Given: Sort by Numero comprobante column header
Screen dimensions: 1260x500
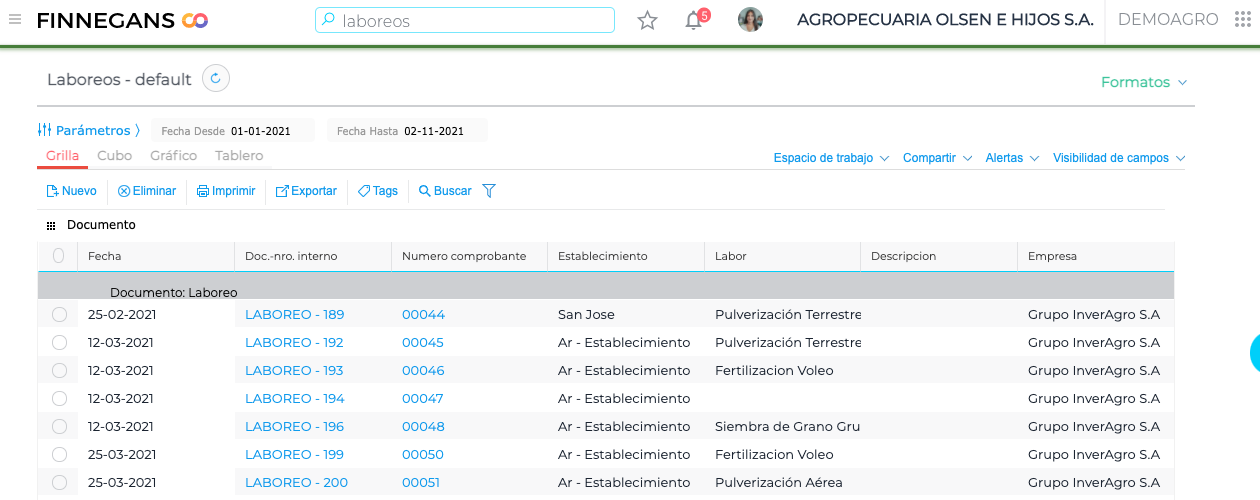Looking at the screenshot, I should point(469,256).
